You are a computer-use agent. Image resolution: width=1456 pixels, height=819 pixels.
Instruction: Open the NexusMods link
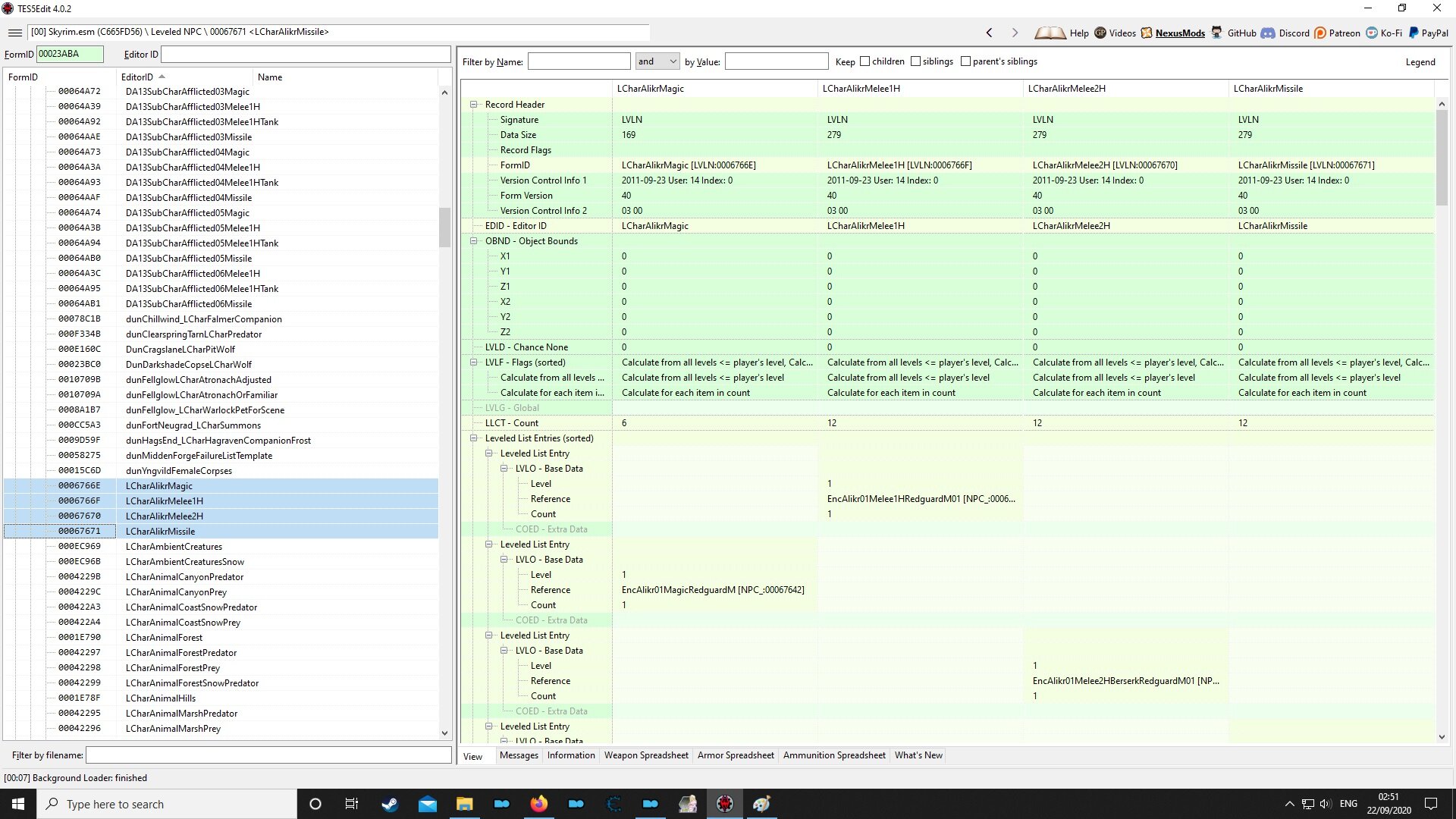pos(1180,33)
